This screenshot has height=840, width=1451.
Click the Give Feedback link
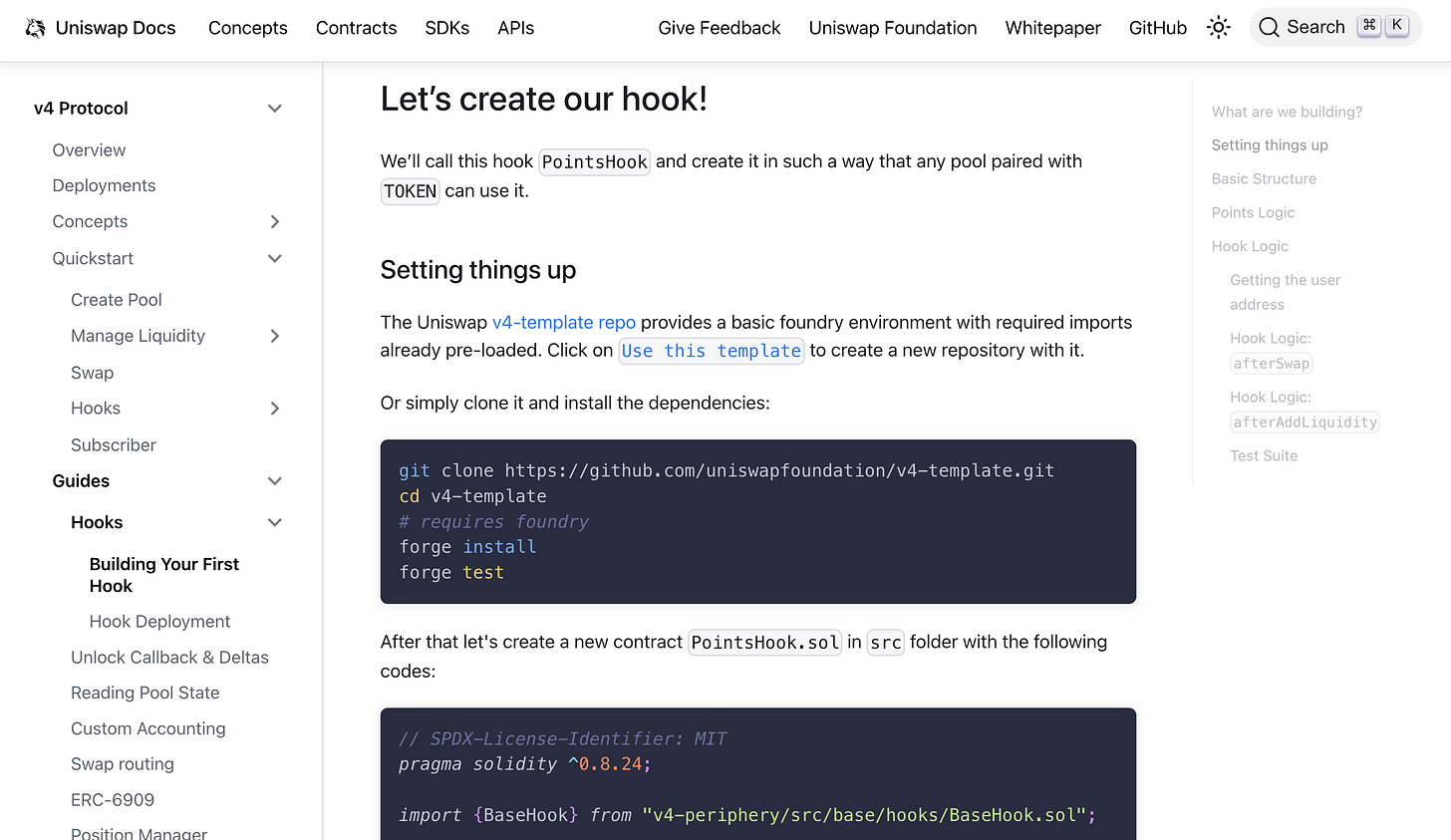click(x=720, y=28)
